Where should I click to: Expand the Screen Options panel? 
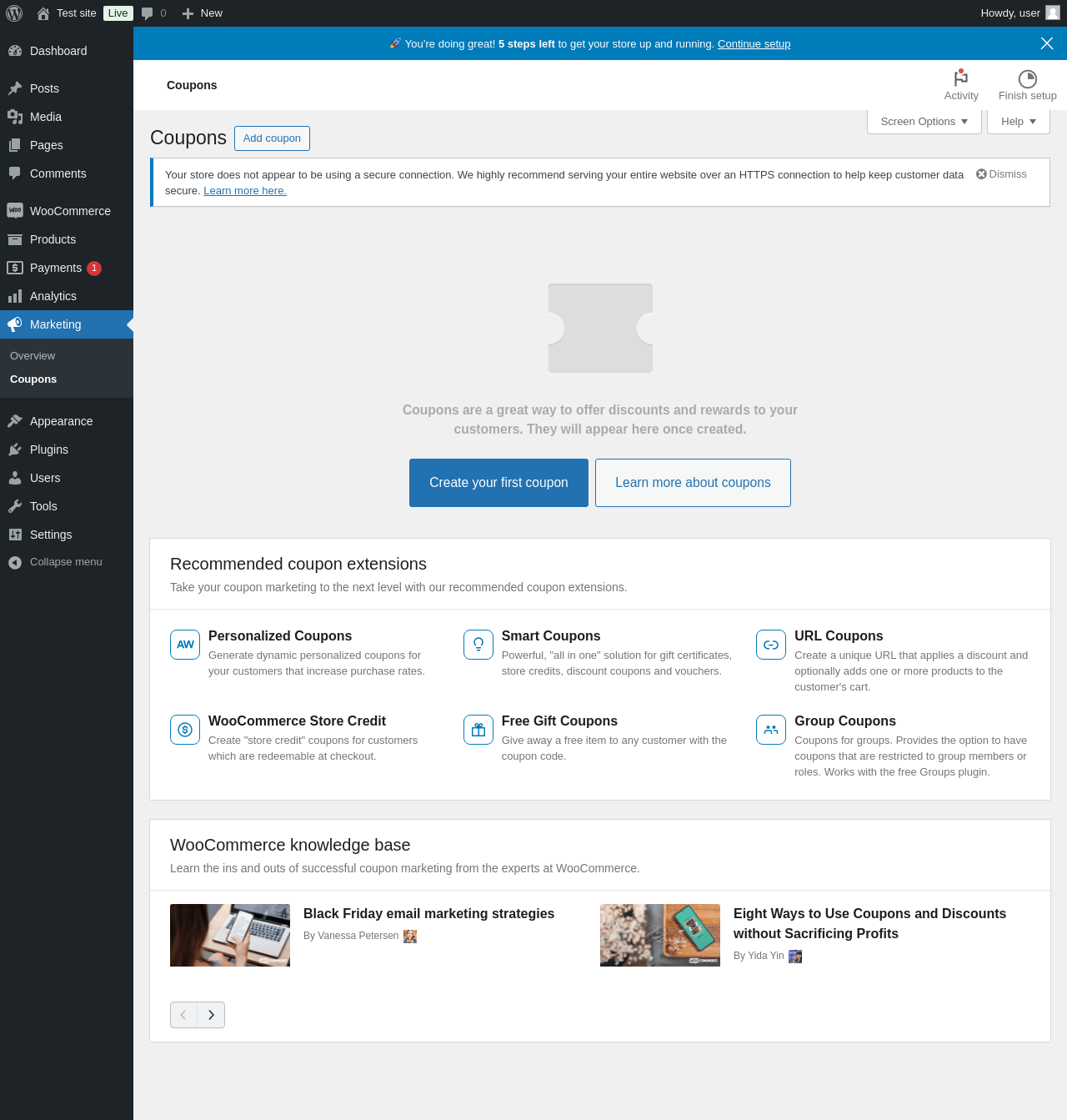pyautogui.click(x=924, y=122)
